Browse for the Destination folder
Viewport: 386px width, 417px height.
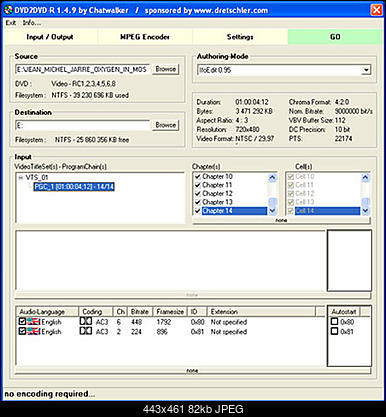(x=166, y=125)
